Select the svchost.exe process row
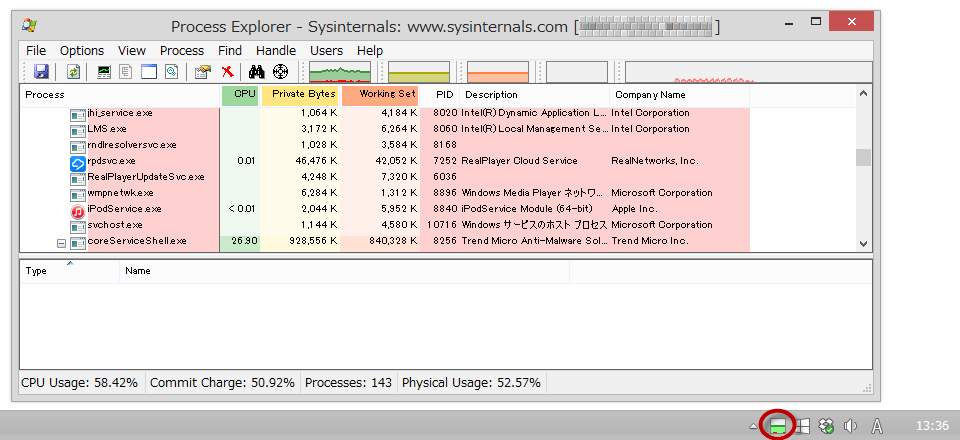The height and width of the screenshot is (440, 960). tap(385, 225)
